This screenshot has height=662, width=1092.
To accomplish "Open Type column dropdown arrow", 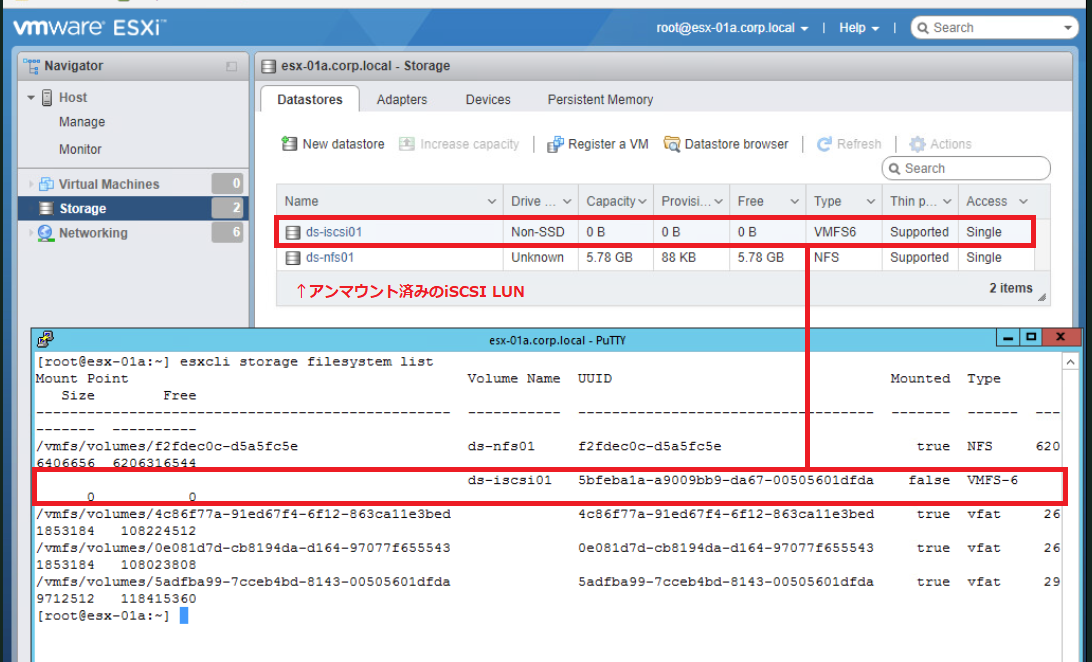I will (x=871, y=202).
